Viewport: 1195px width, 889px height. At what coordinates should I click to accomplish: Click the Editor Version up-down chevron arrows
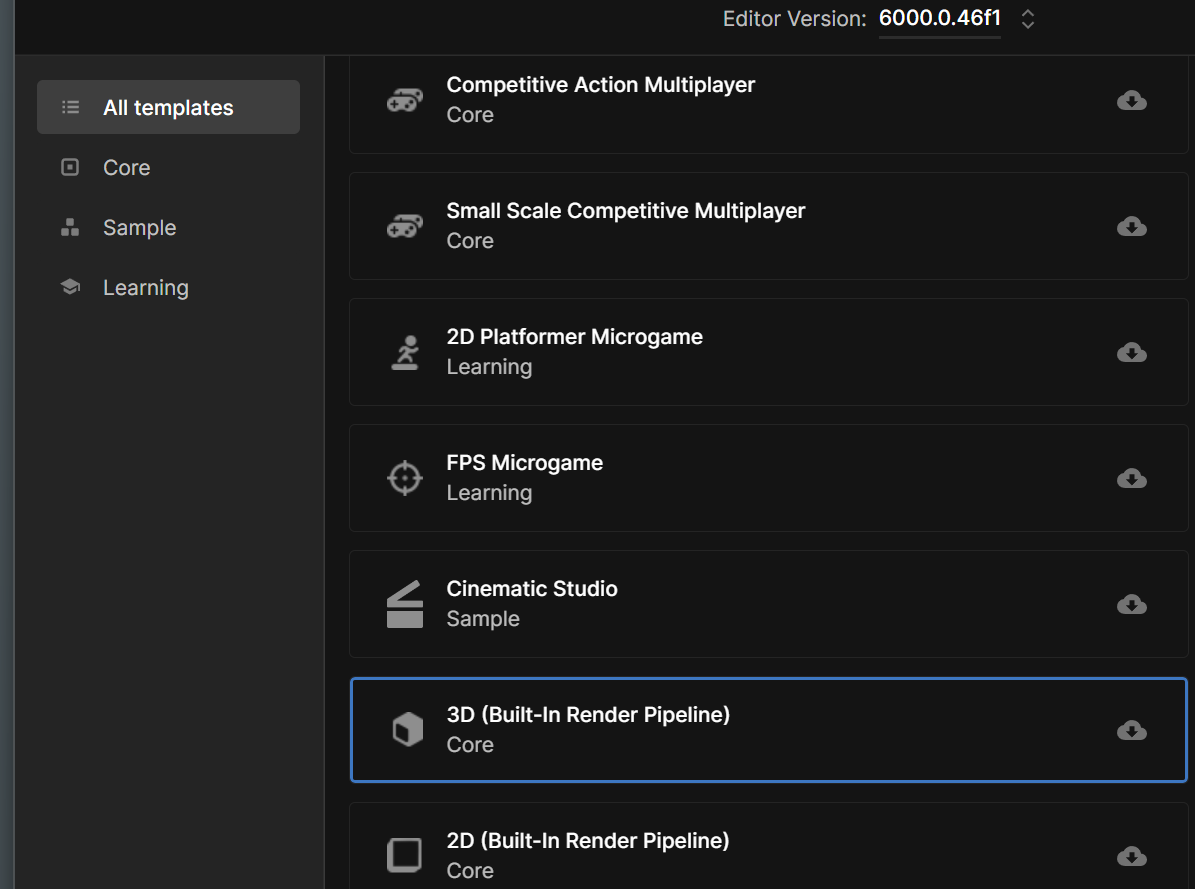point(1027,19)
